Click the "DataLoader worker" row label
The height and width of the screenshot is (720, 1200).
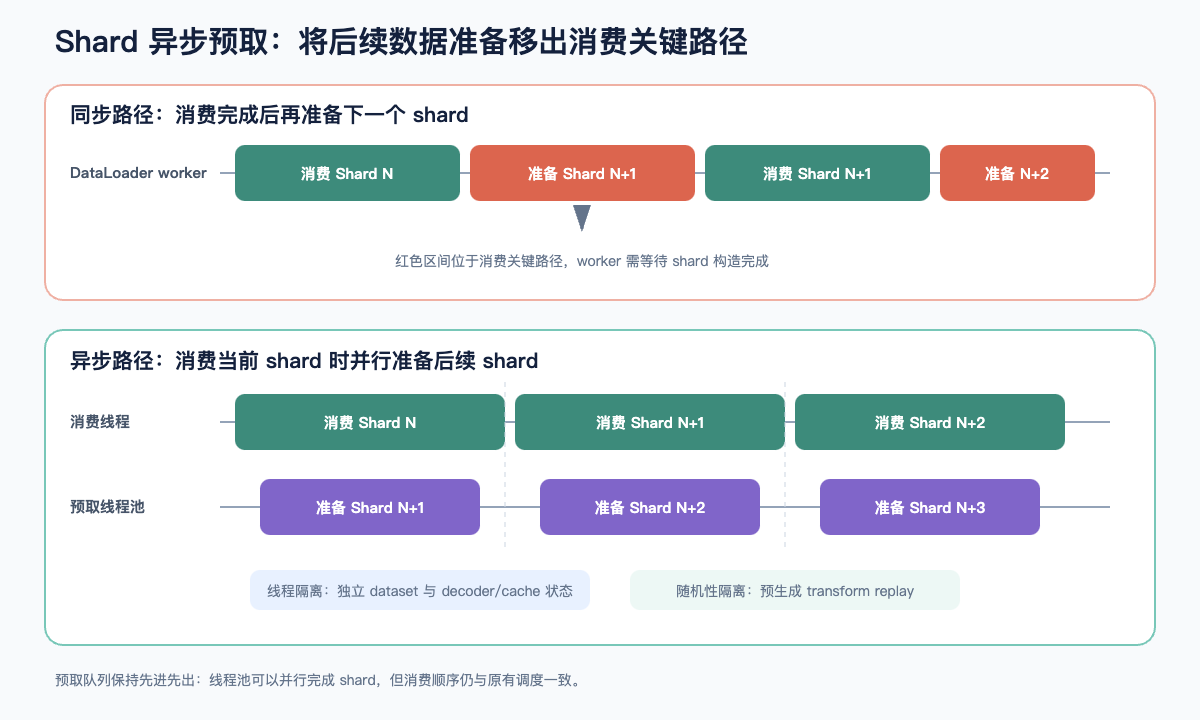[x=138, y=173]
